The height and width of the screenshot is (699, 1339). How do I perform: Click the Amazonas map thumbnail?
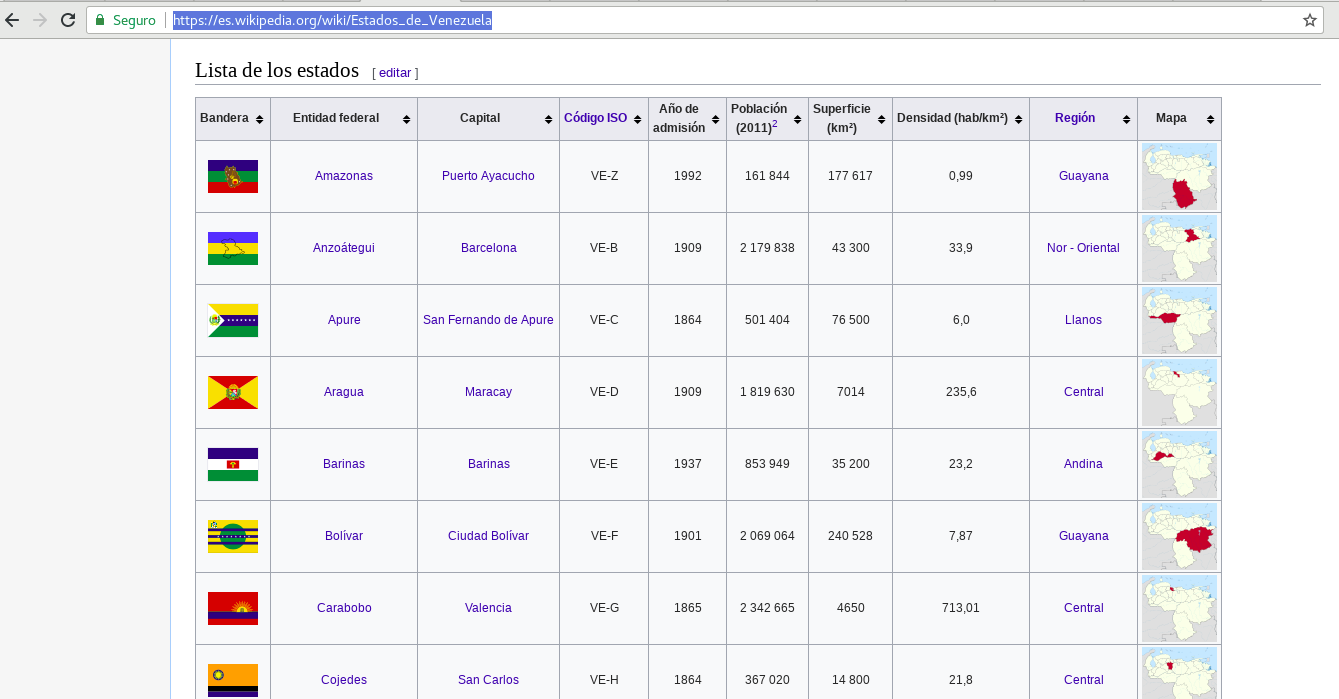pos(1179,176)
